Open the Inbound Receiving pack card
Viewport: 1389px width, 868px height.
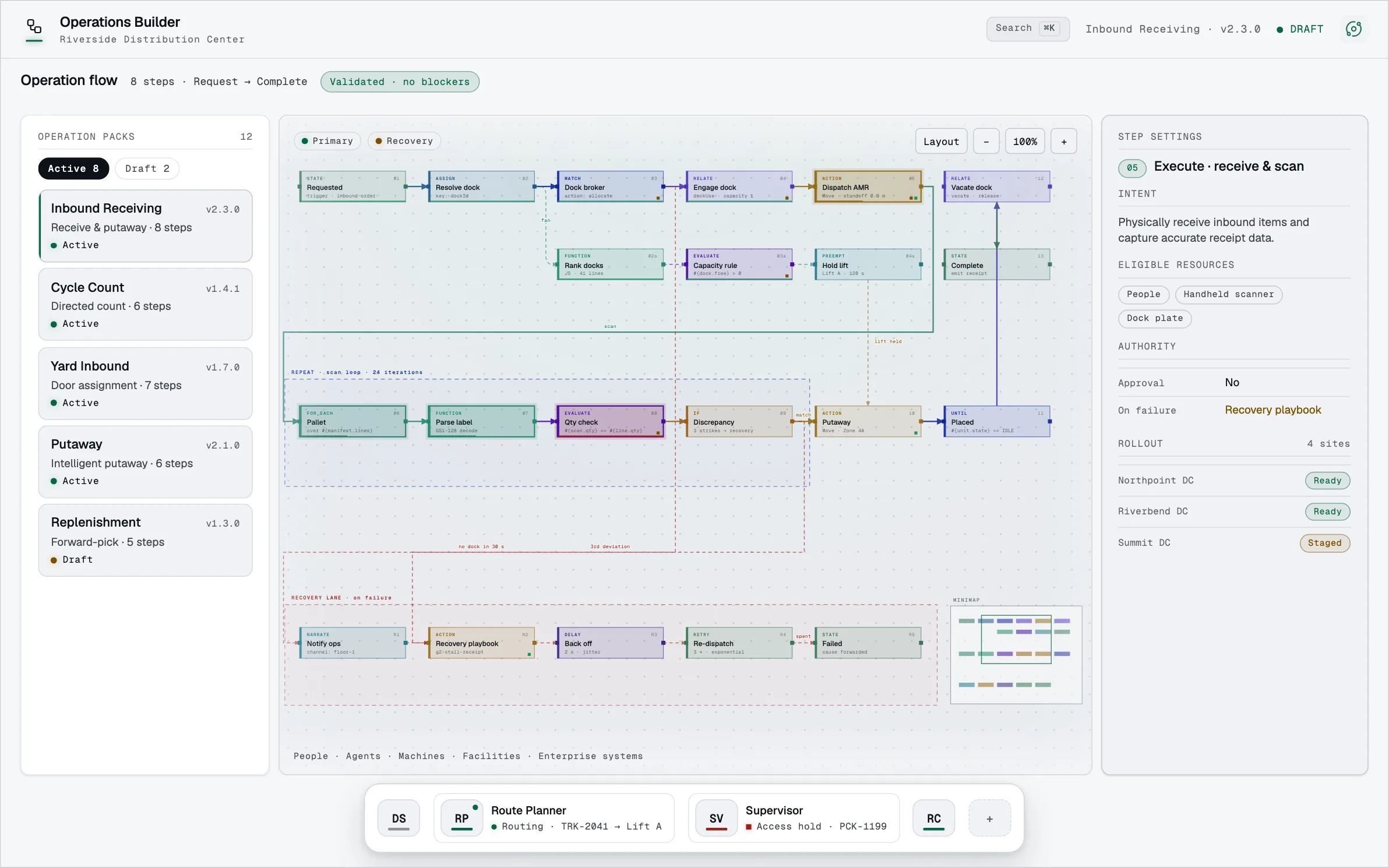(x=145, y=225)
